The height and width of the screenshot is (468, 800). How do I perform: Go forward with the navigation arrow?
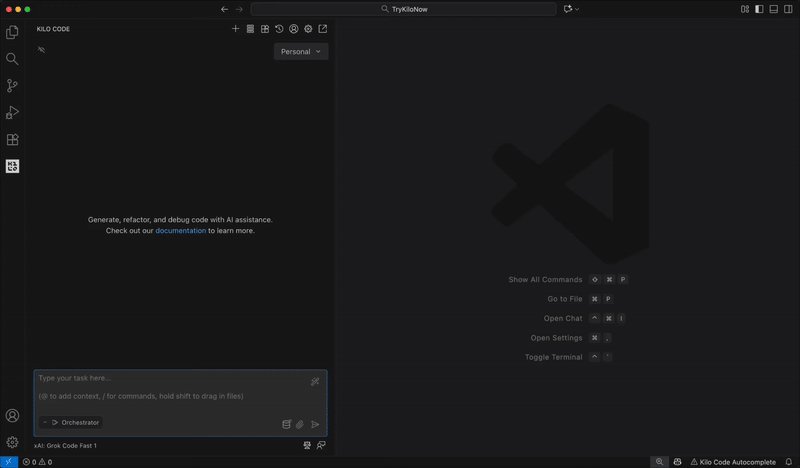(239, 9)
